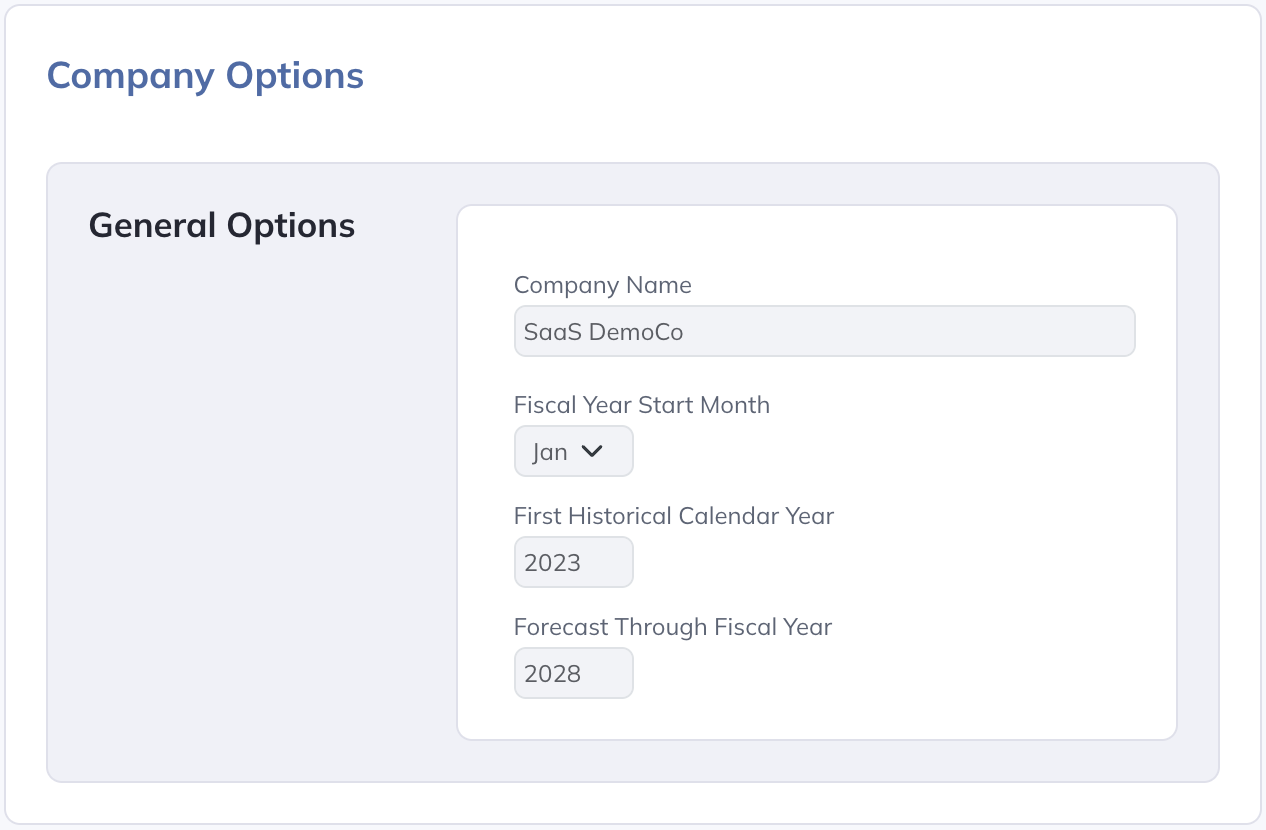Select the Jan month value text
The height and width of the screenshot is (830, 1266).
coord(550,452)
